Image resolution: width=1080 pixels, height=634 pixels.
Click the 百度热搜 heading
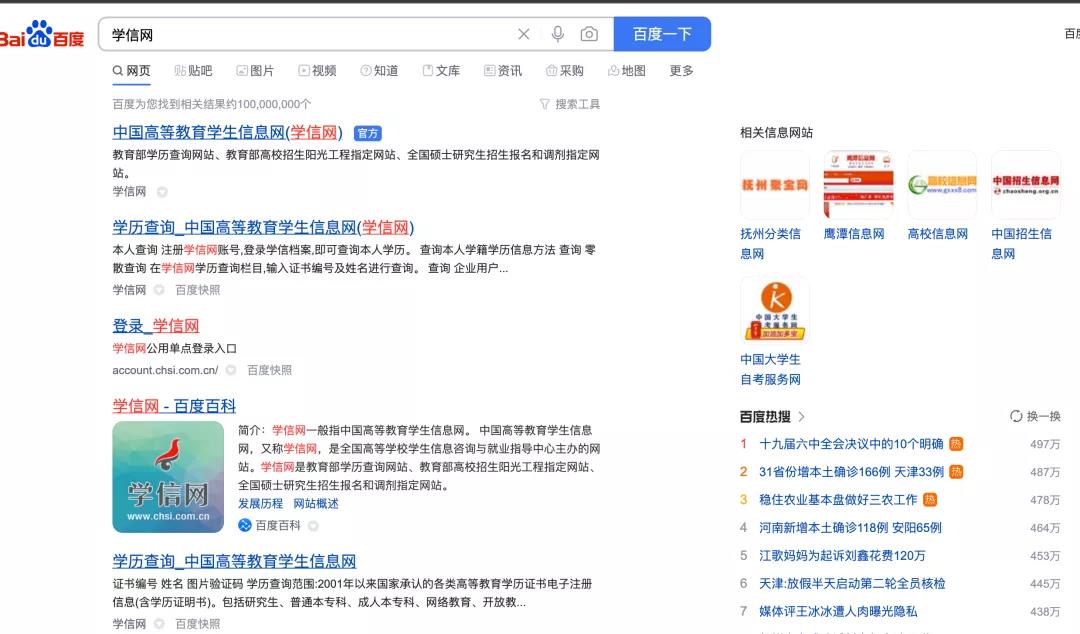765,416
